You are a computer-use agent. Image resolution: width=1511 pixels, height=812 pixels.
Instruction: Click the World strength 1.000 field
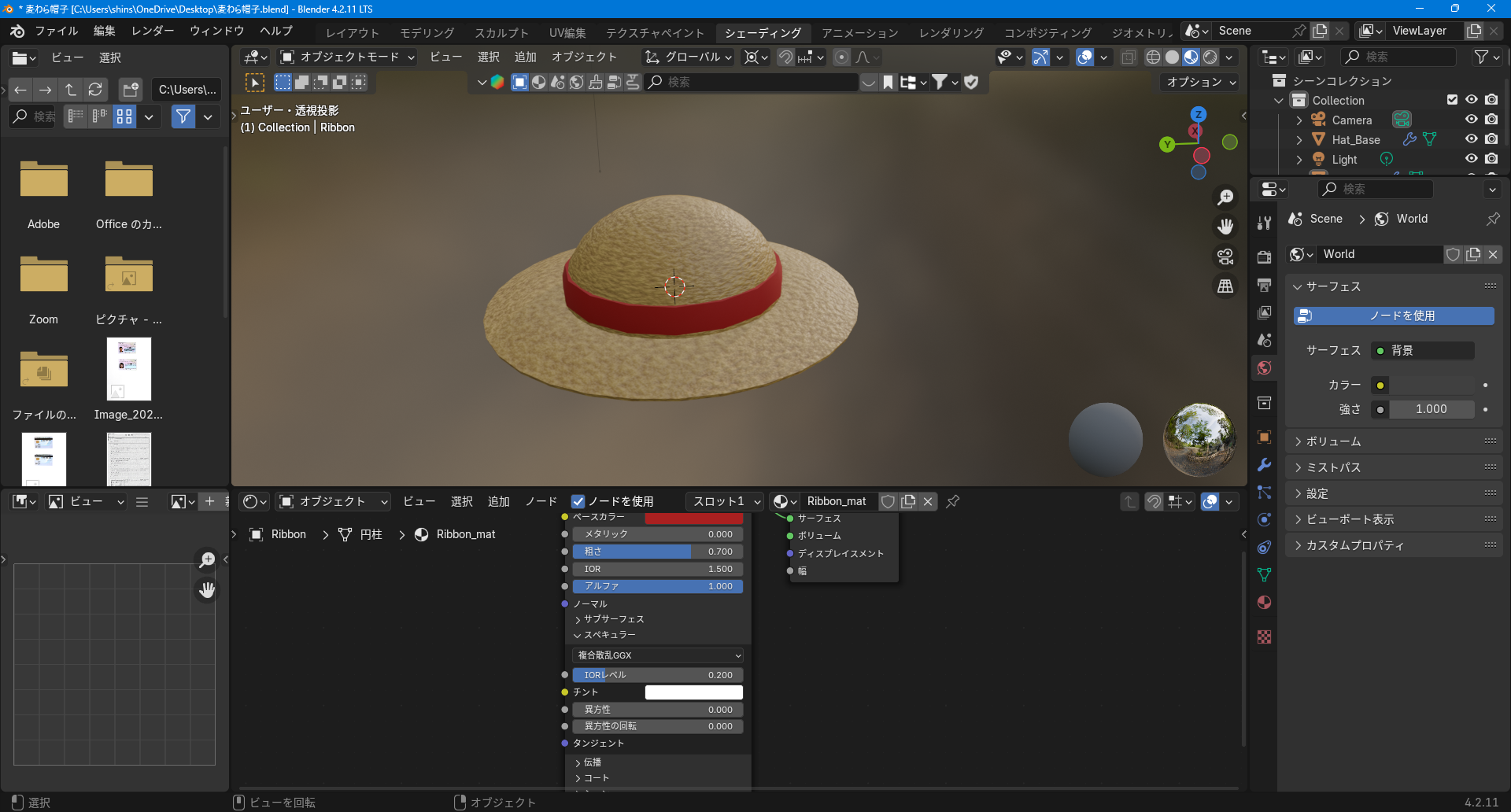1432,409
